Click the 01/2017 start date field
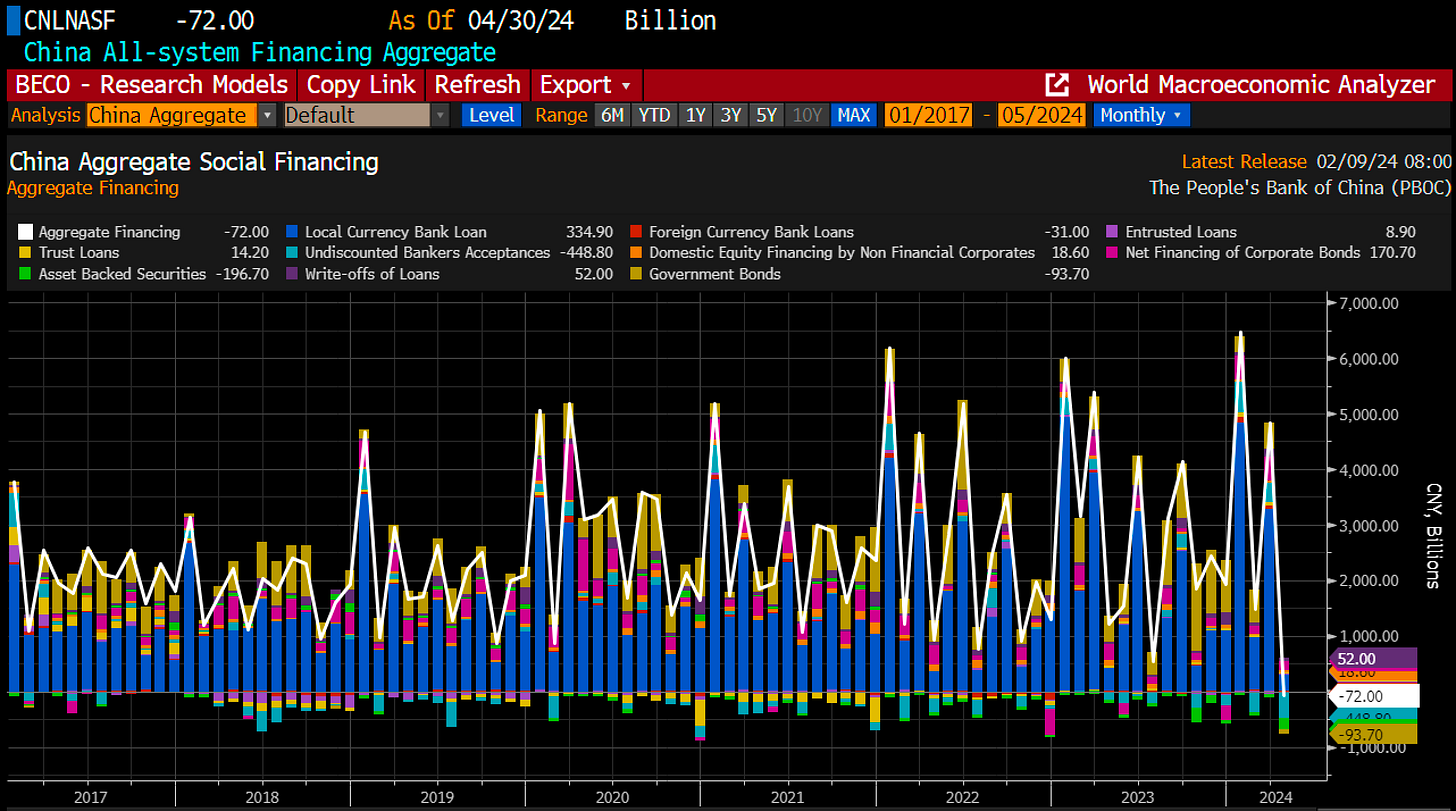The height and width of the screenshot is (811, 1456). 927,116
